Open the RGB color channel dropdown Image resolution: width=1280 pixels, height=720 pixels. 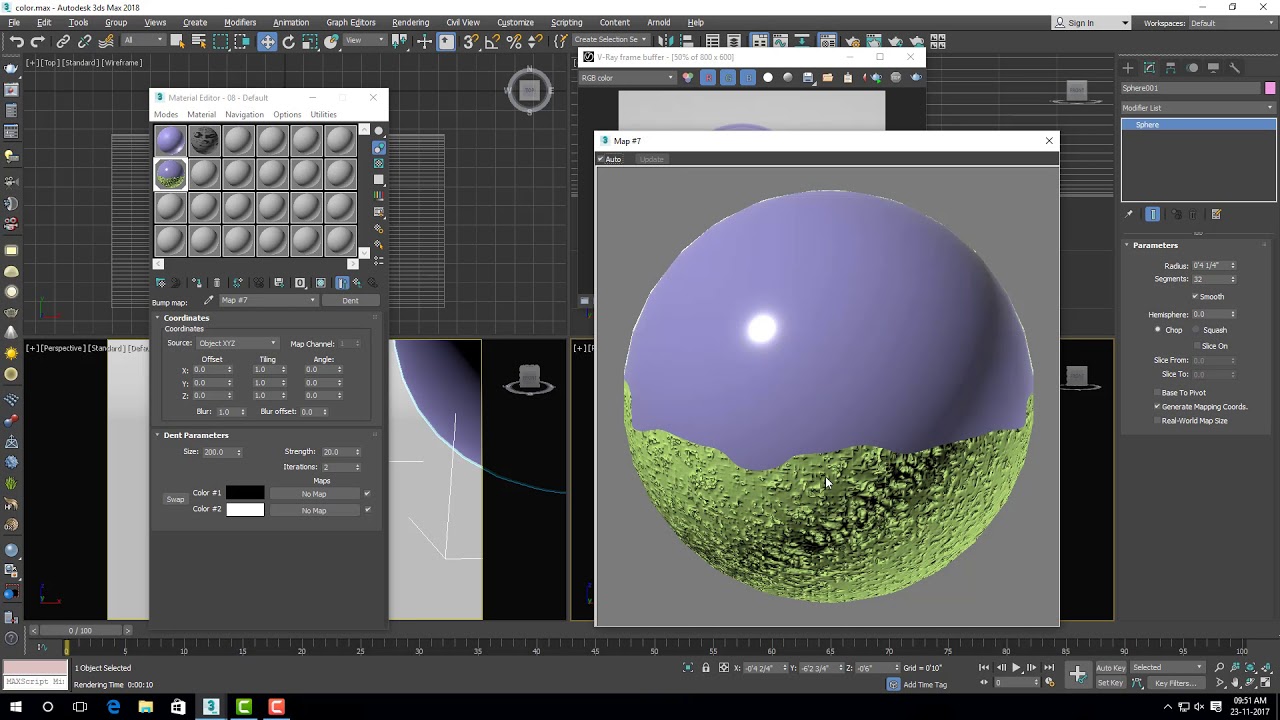[x=627, y=77]
